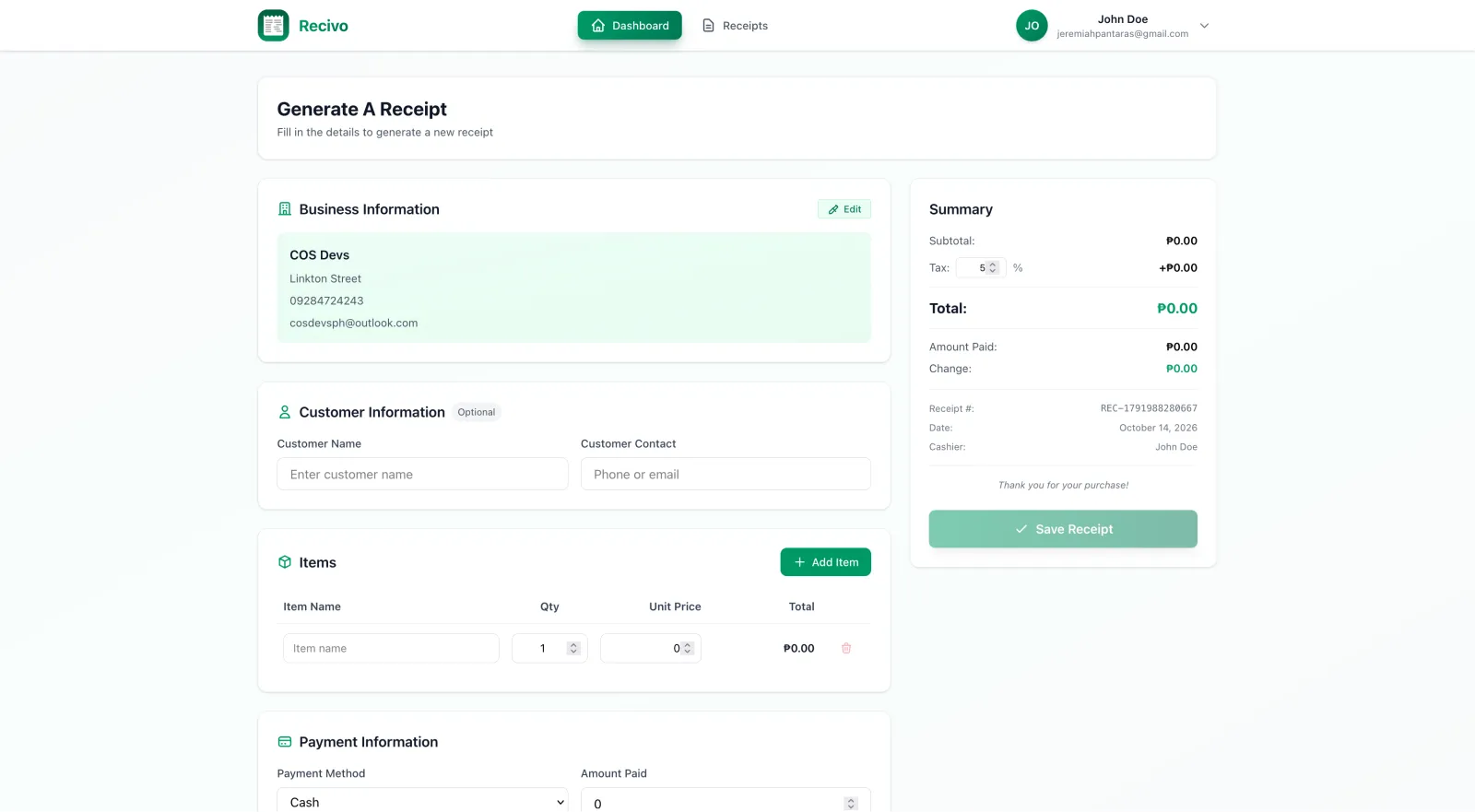Click the receipt number REC-1791988280667

[x=1149, y=408]
